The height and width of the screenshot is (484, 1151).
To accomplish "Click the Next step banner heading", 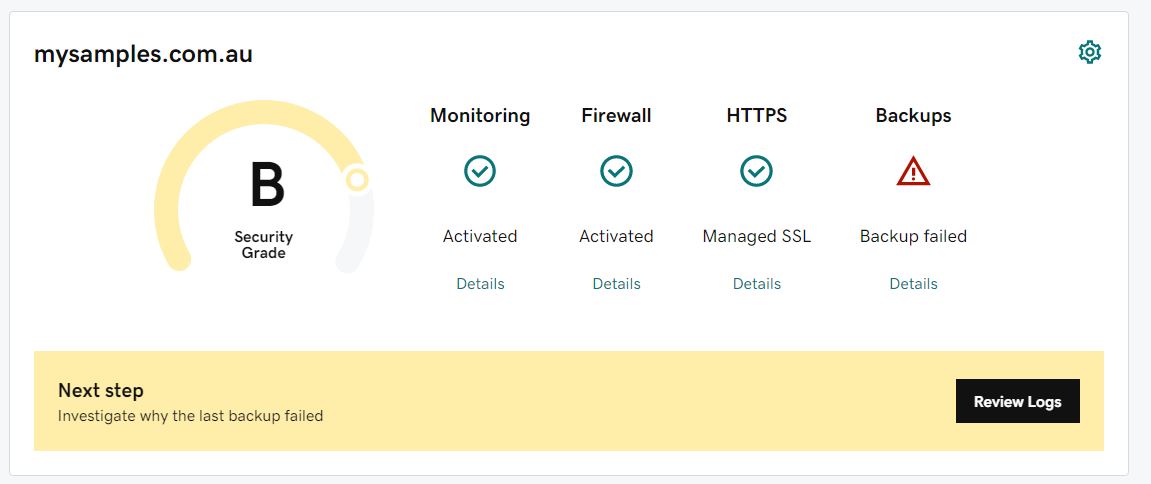I will [x=101, y=391].
